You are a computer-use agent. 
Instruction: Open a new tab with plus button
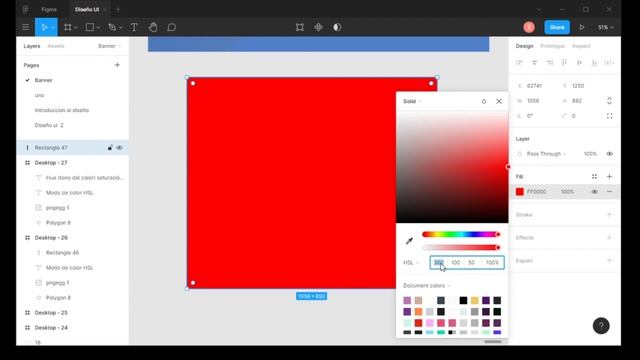(x=118, y=9)
